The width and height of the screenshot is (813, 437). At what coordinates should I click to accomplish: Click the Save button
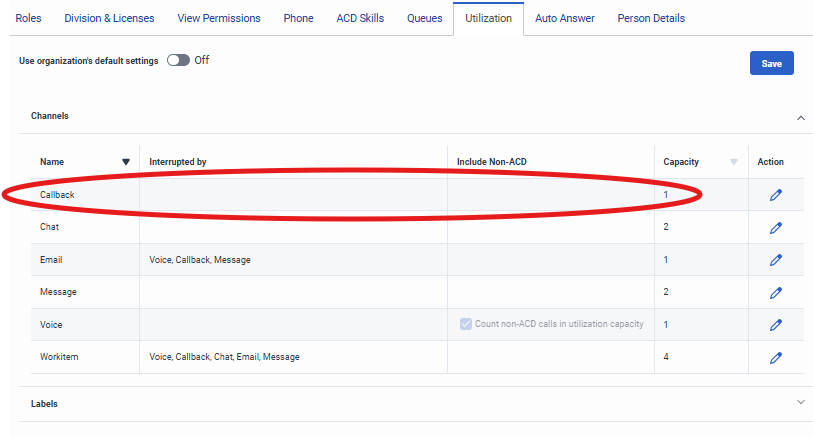click(x=772, y=63)
